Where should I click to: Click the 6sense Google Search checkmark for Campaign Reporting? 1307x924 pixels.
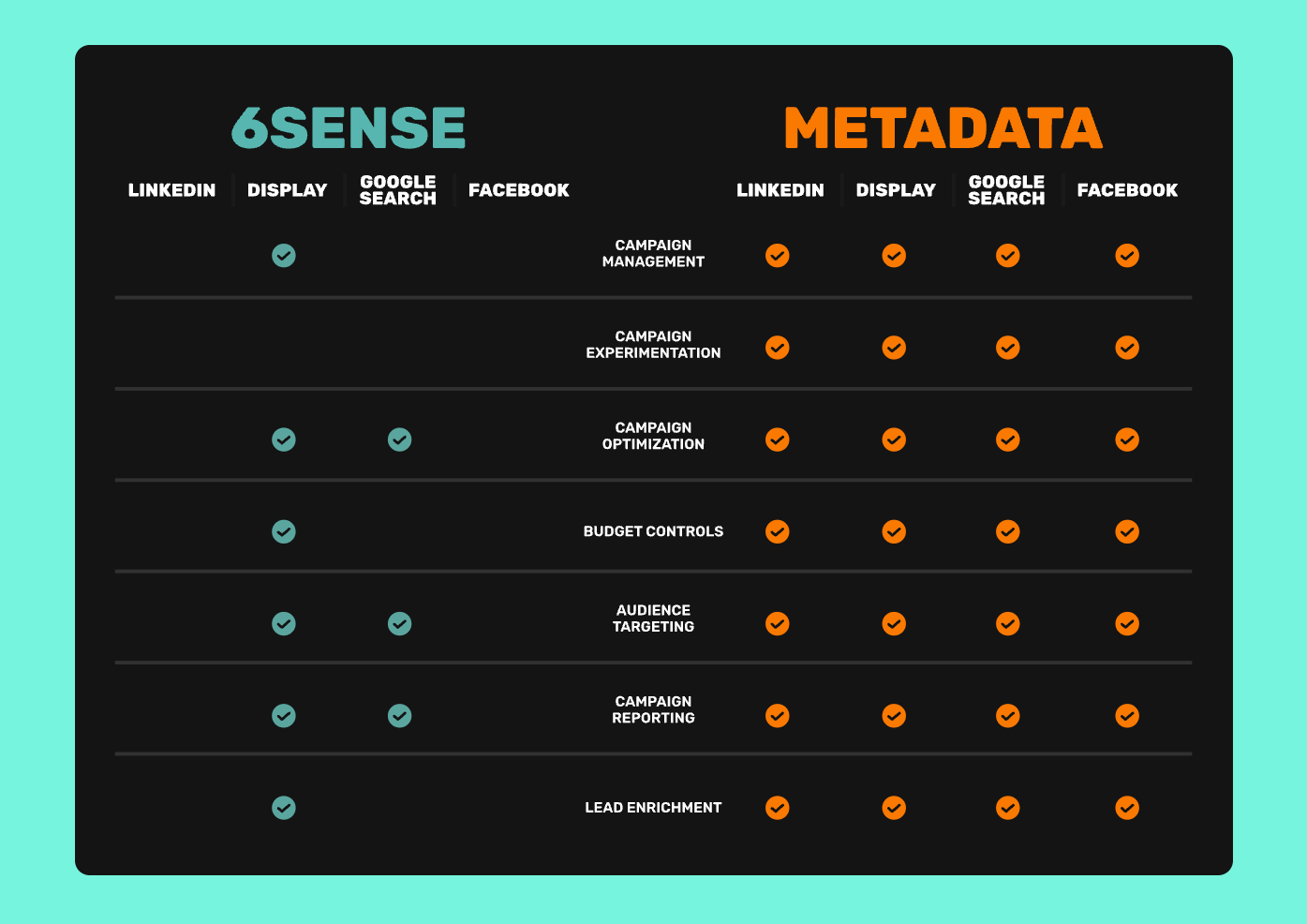click(x=399, y=715)
